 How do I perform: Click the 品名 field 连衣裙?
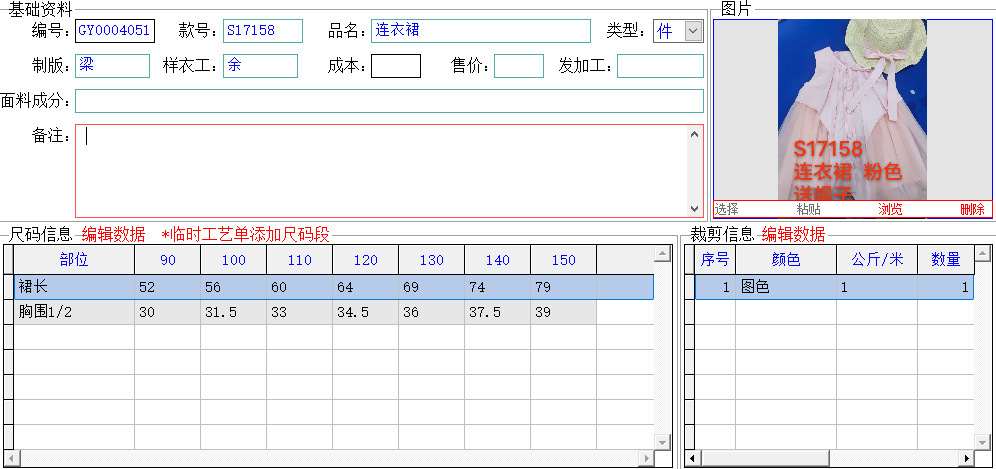(481, 31)
